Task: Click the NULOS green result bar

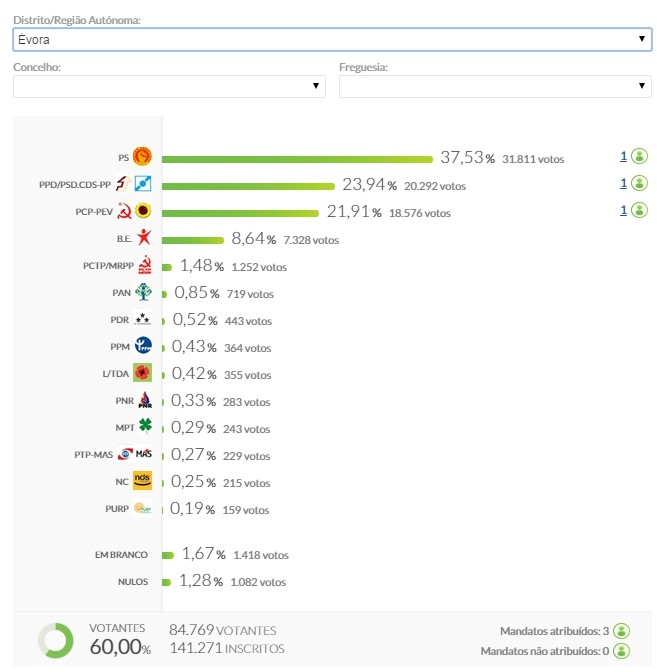Action: tap(166, 582)
